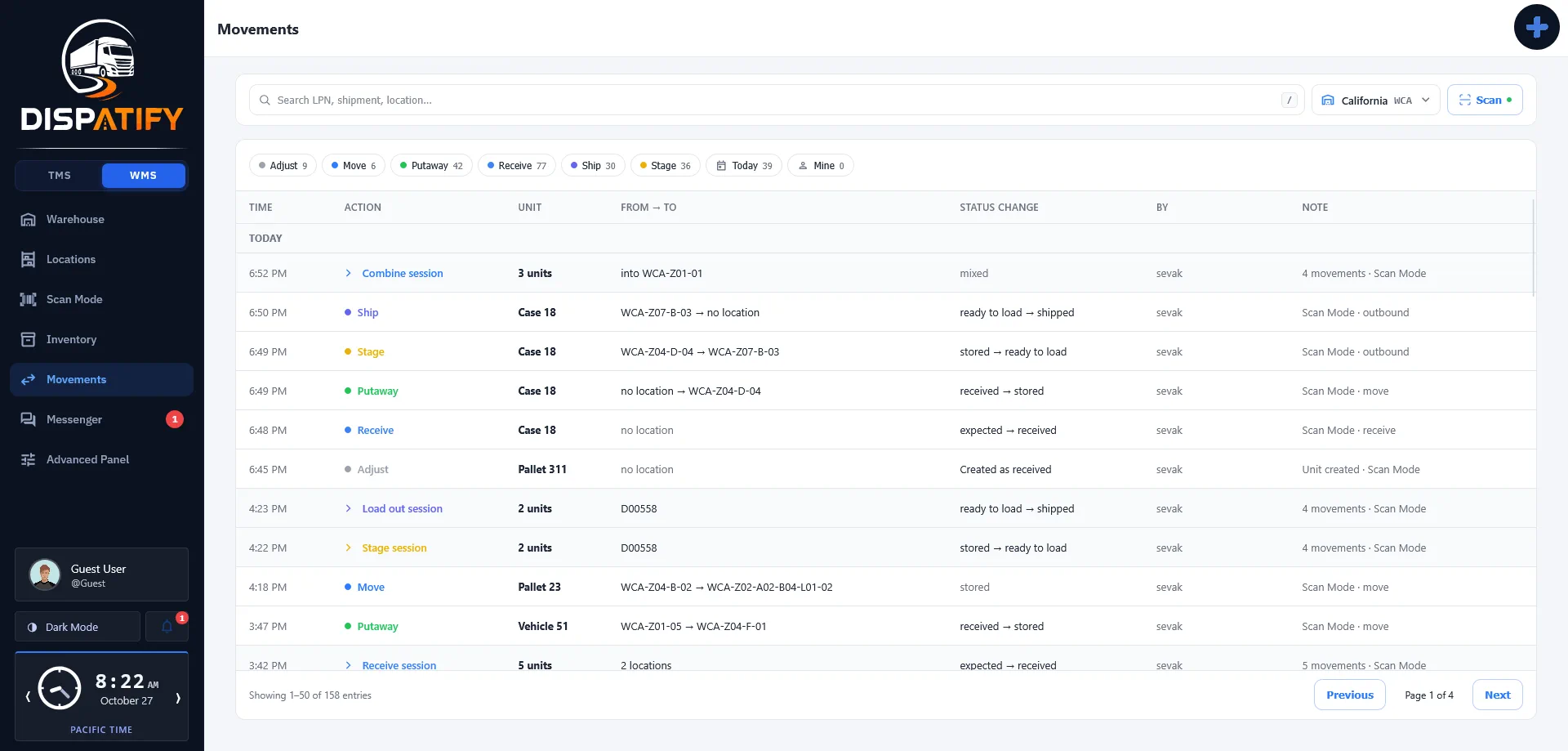Toggle Dark Mode
The height and width of the screenshot is (751, 1568).
[78, 627]
